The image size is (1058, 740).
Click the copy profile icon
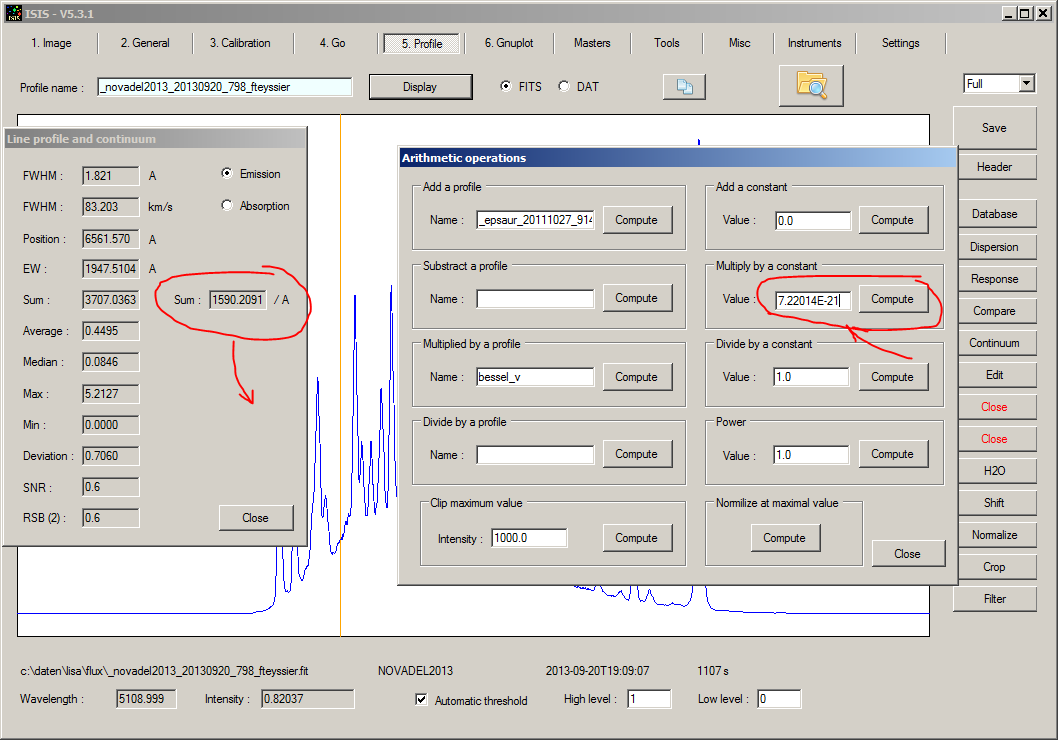coord(684,86)
